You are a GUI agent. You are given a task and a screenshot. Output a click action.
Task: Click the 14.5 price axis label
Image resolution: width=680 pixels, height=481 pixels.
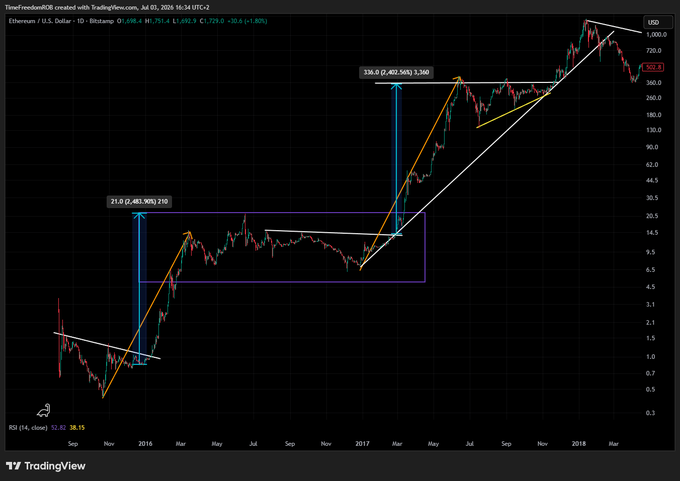[652, 233]
